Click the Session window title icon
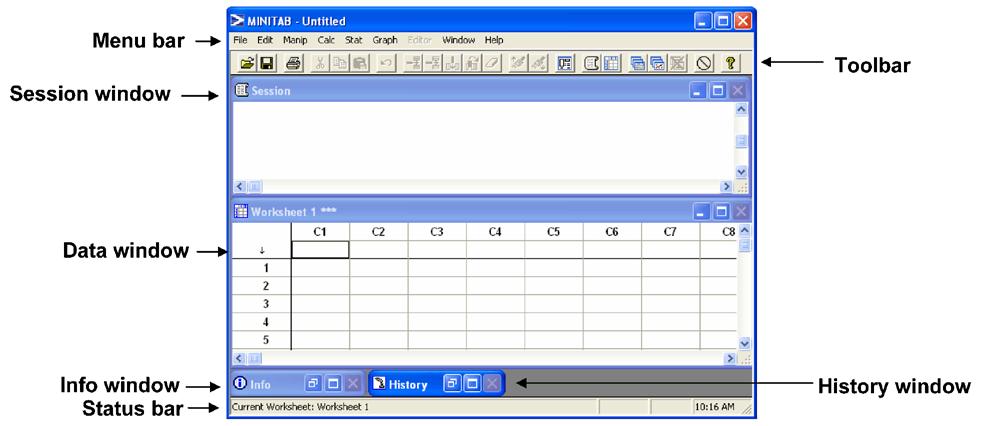982x426 pixels. 241,90
